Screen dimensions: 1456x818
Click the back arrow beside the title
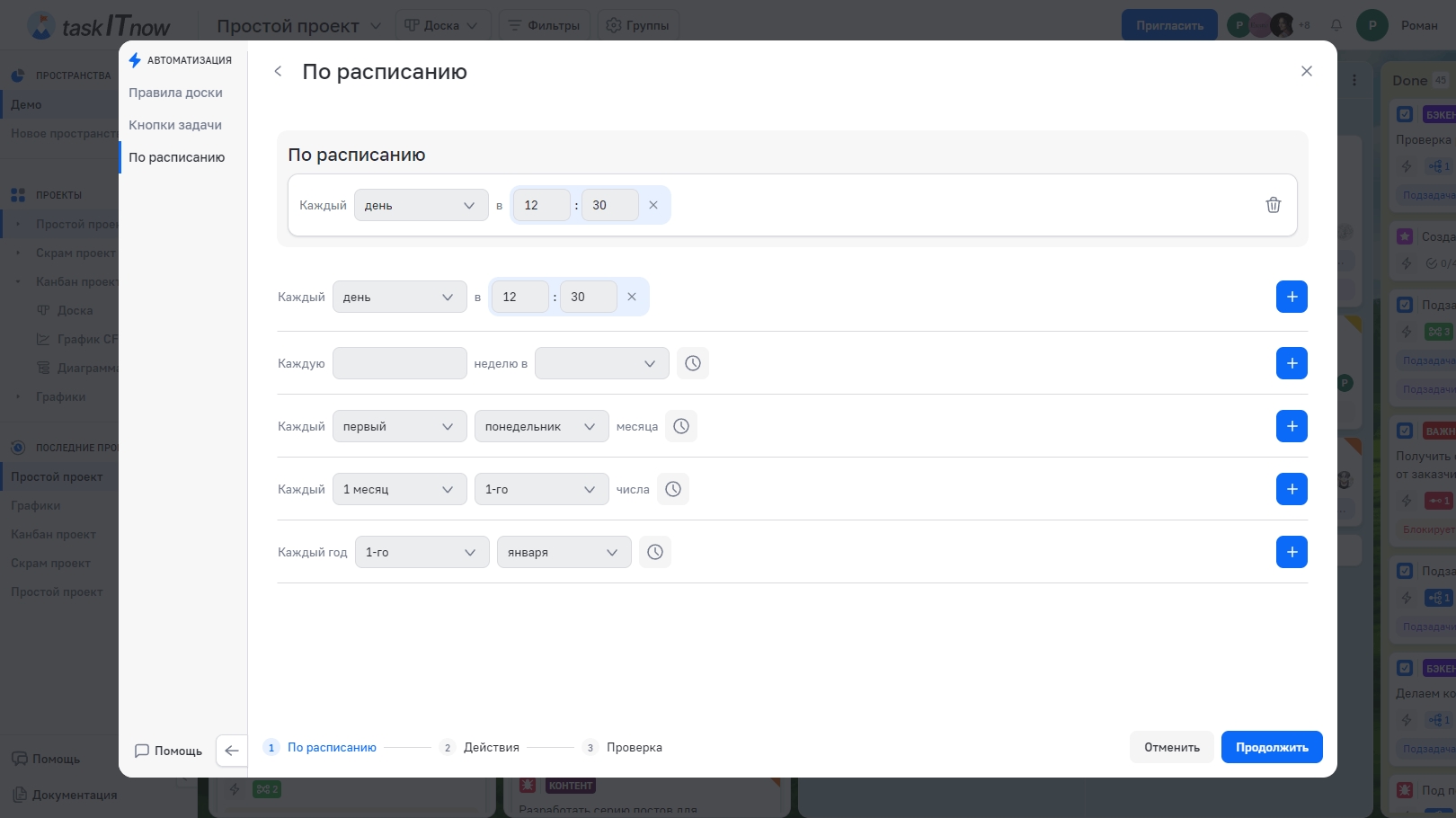279,72
